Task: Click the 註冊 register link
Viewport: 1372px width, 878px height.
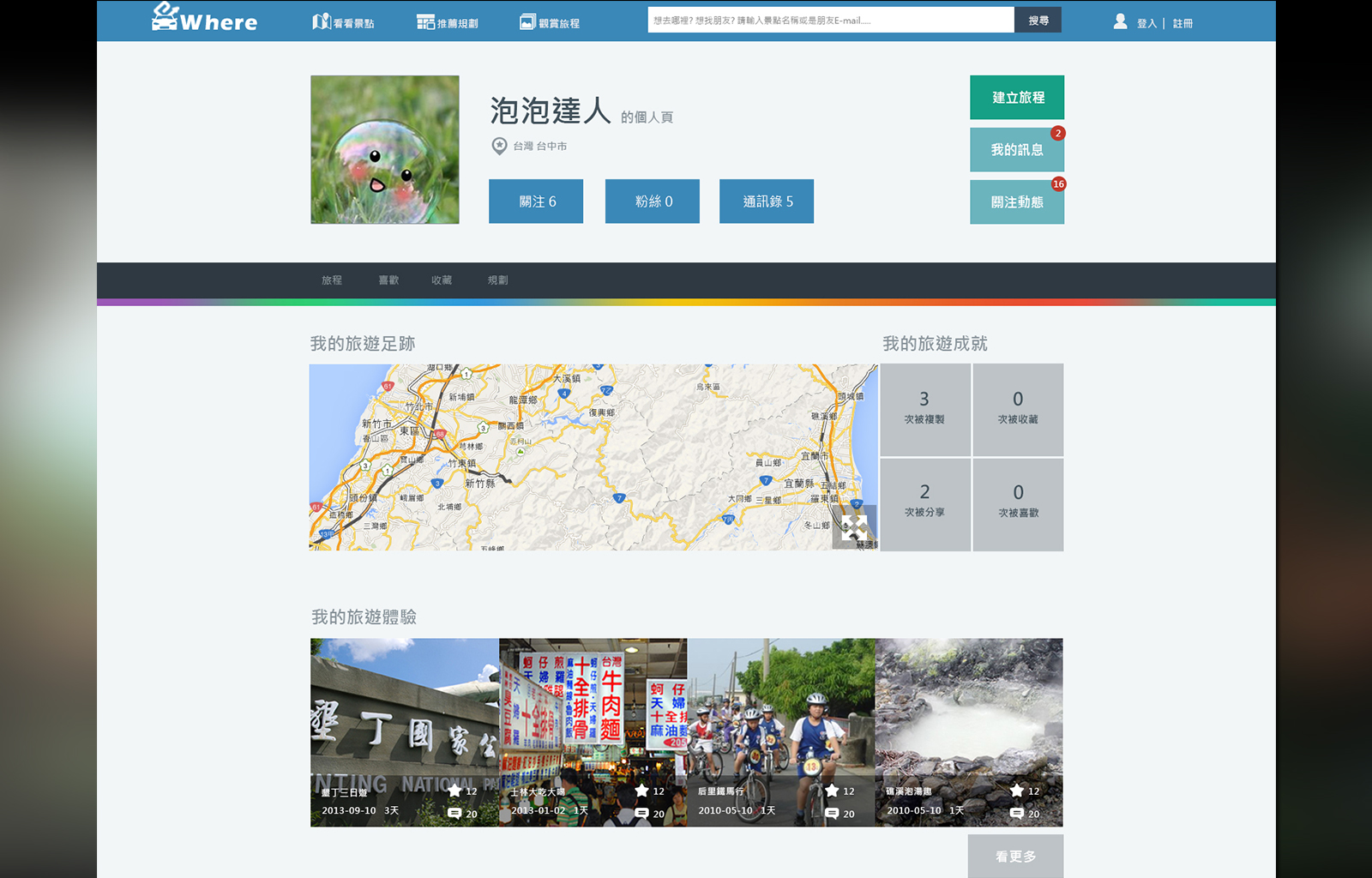Action: (1182, 24)
